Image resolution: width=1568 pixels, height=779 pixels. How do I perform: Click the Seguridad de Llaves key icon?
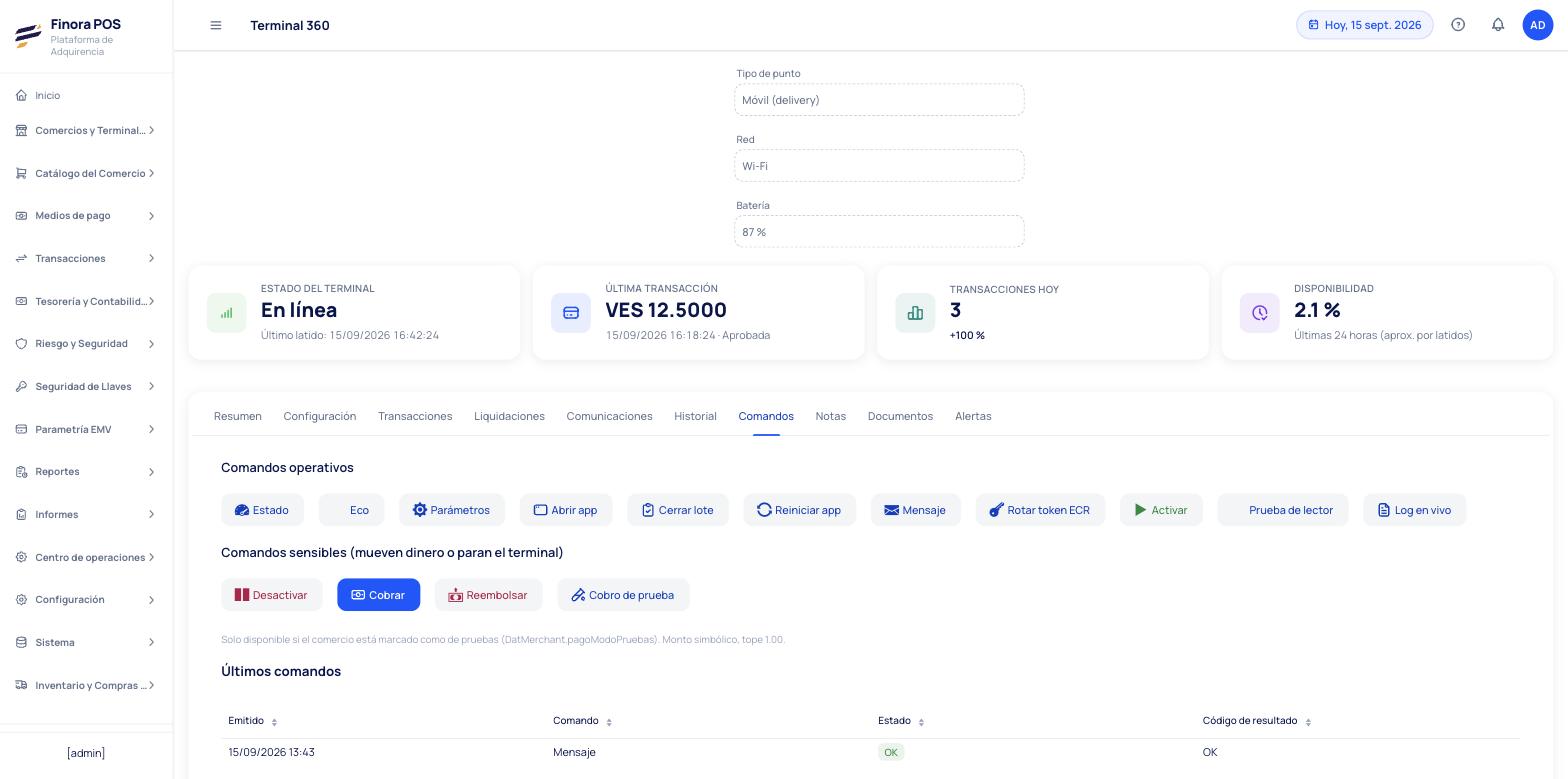[21, 386]
